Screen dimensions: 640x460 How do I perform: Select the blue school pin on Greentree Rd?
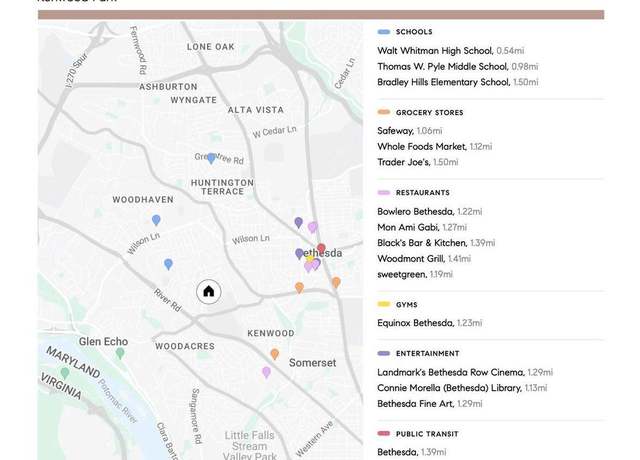click(x=211, y=158)
